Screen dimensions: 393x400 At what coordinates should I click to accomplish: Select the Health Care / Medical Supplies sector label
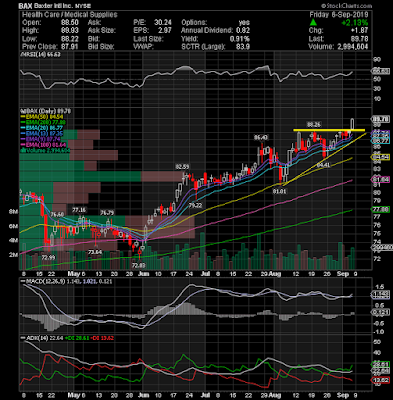(70, 15)
